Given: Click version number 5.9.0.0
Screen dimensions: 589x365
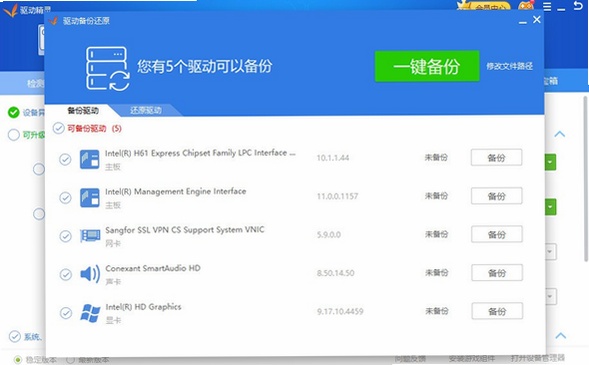Looking at the screenshot, I should pos(329,235).
